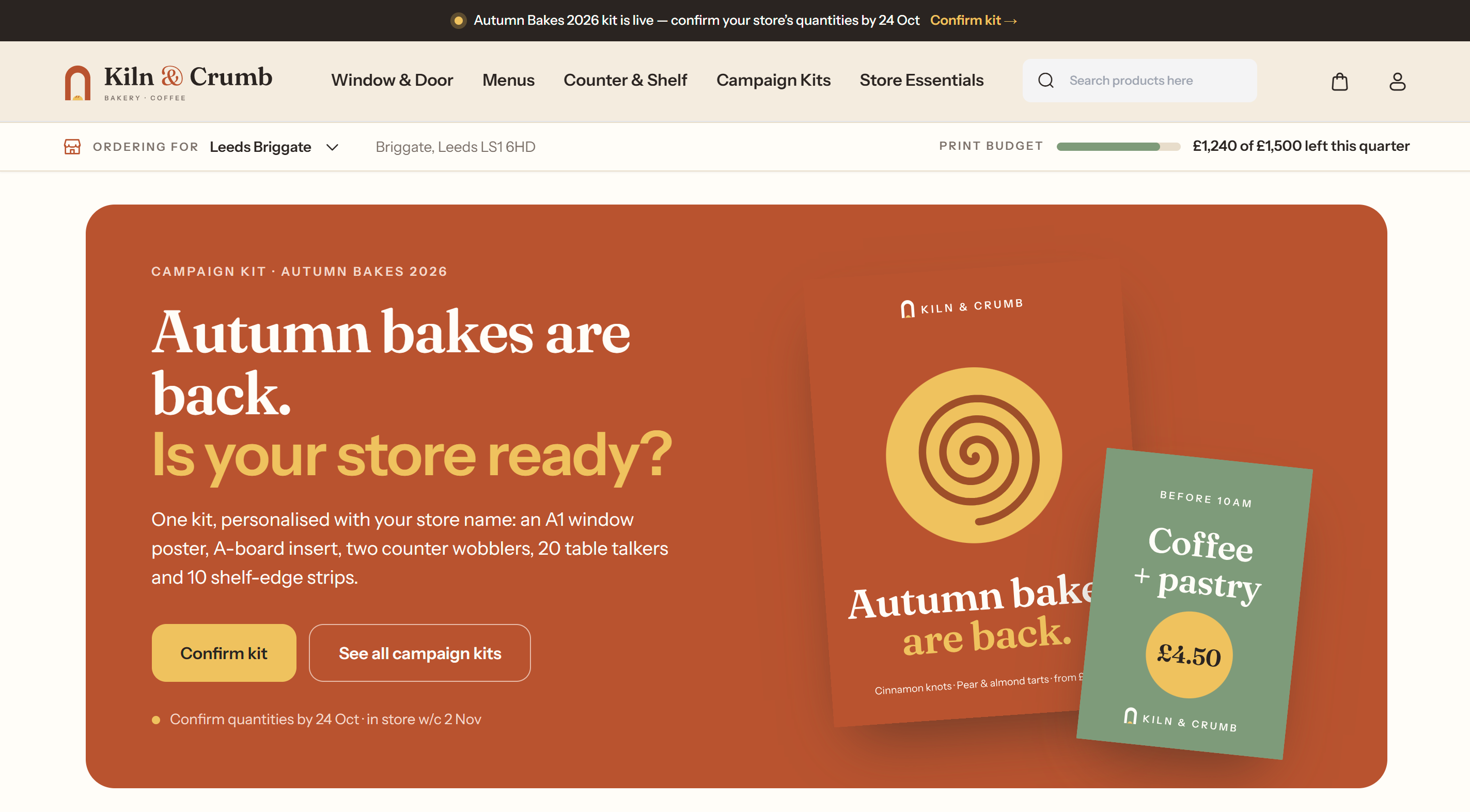Click the £4.50 price circle on card
The image size is (1470, 812).
coord(1188,655)
